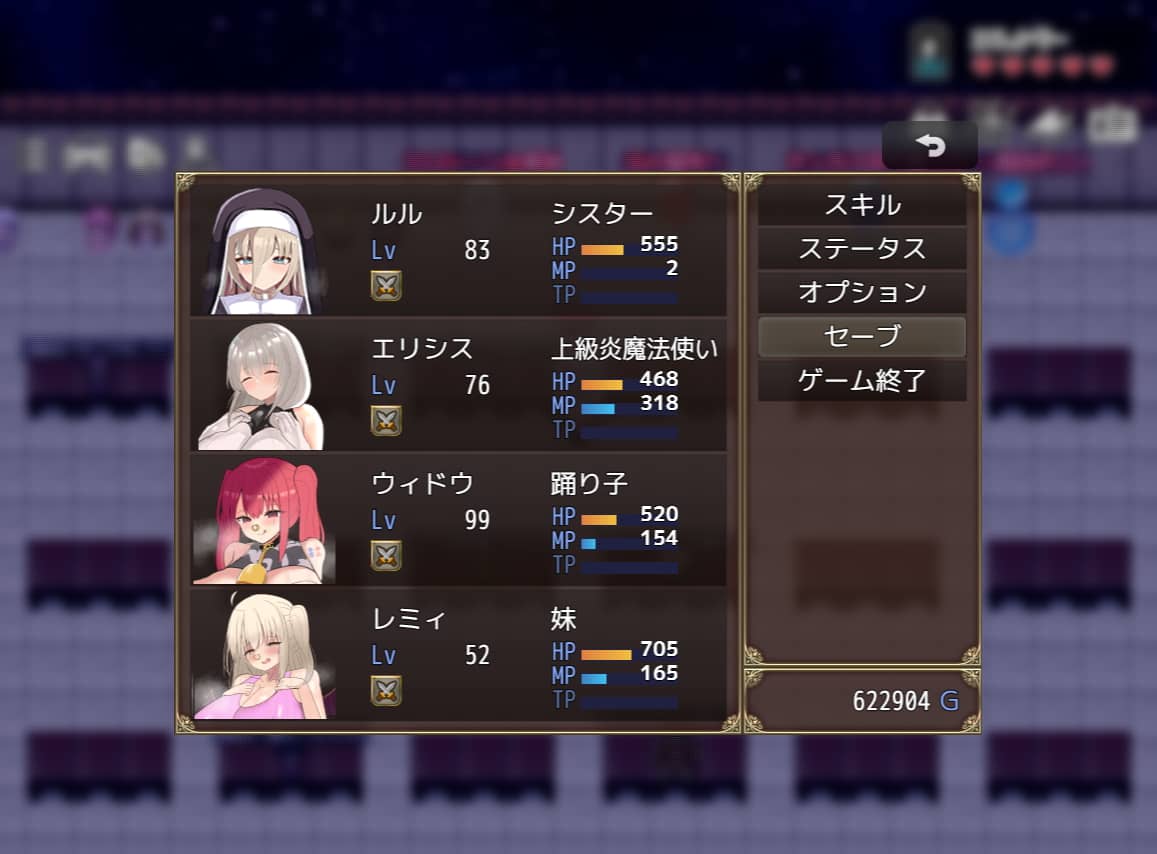This screenshot has width=1157, height=854.
Task: Select ウィドウ the red-haired portrait
Action: pos(264,521)
